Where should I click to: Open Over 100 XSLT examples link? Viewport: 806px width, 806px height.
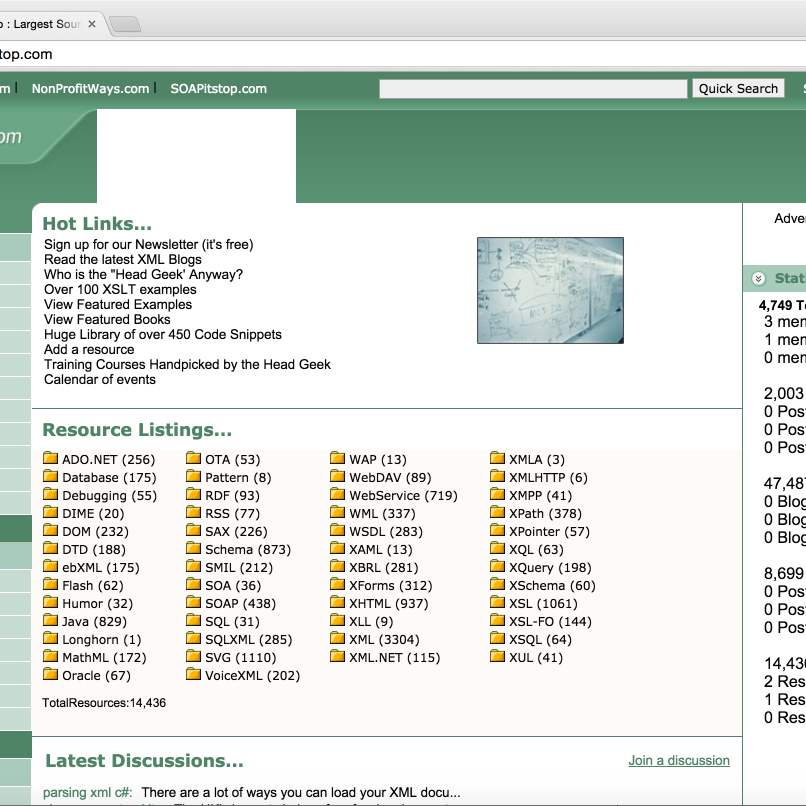tap(120, 289)
